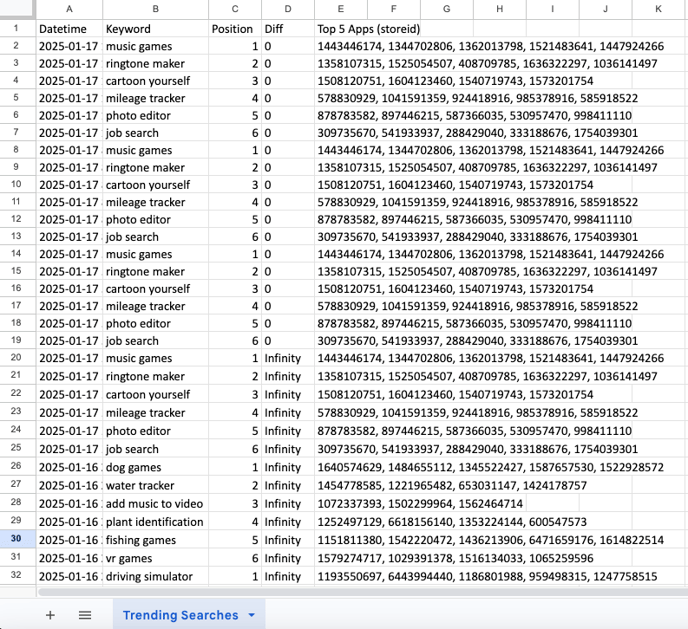Click the select-all corner box
This screenshot has width=688, height=629.
18,9
